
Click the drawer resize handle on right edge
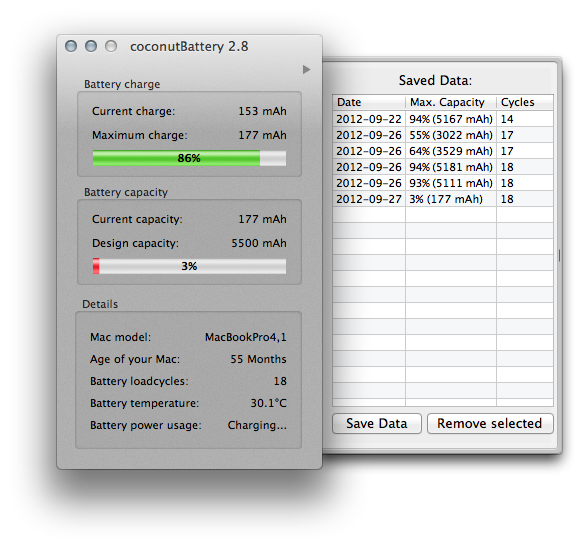point(559,255)
